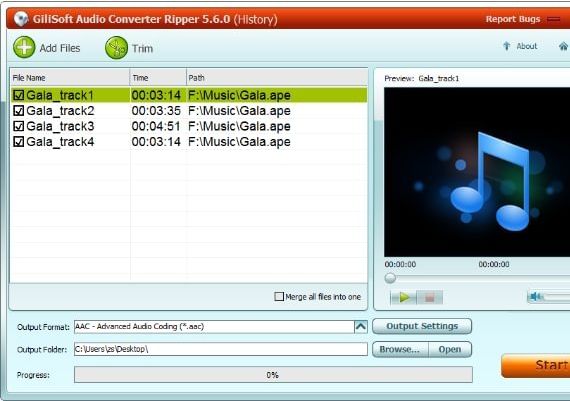570x401 pixels.
Task: Click the Add Files label
Action: coord(60,48)
